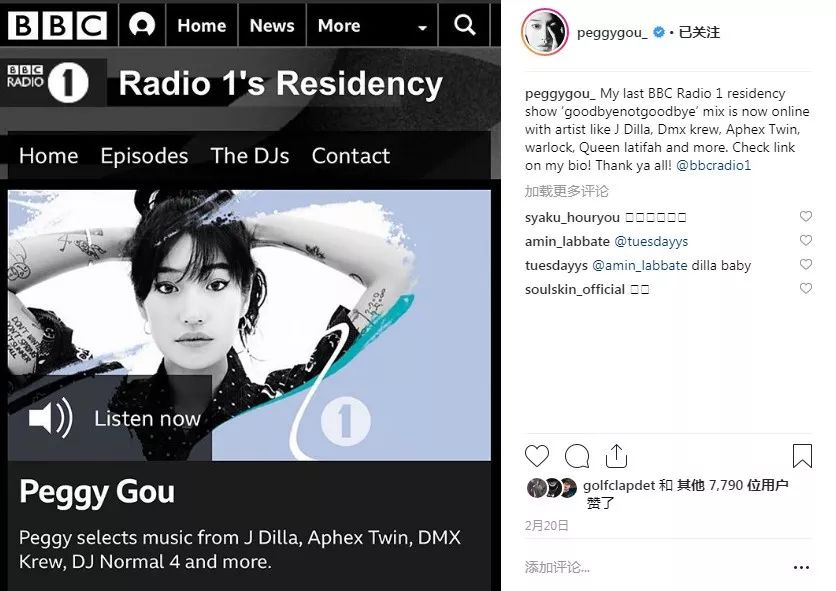This screenshot has width=836, height=591.
Task: Open the Episodes tab
Action: pyautogui.click(x=144, y=156)
